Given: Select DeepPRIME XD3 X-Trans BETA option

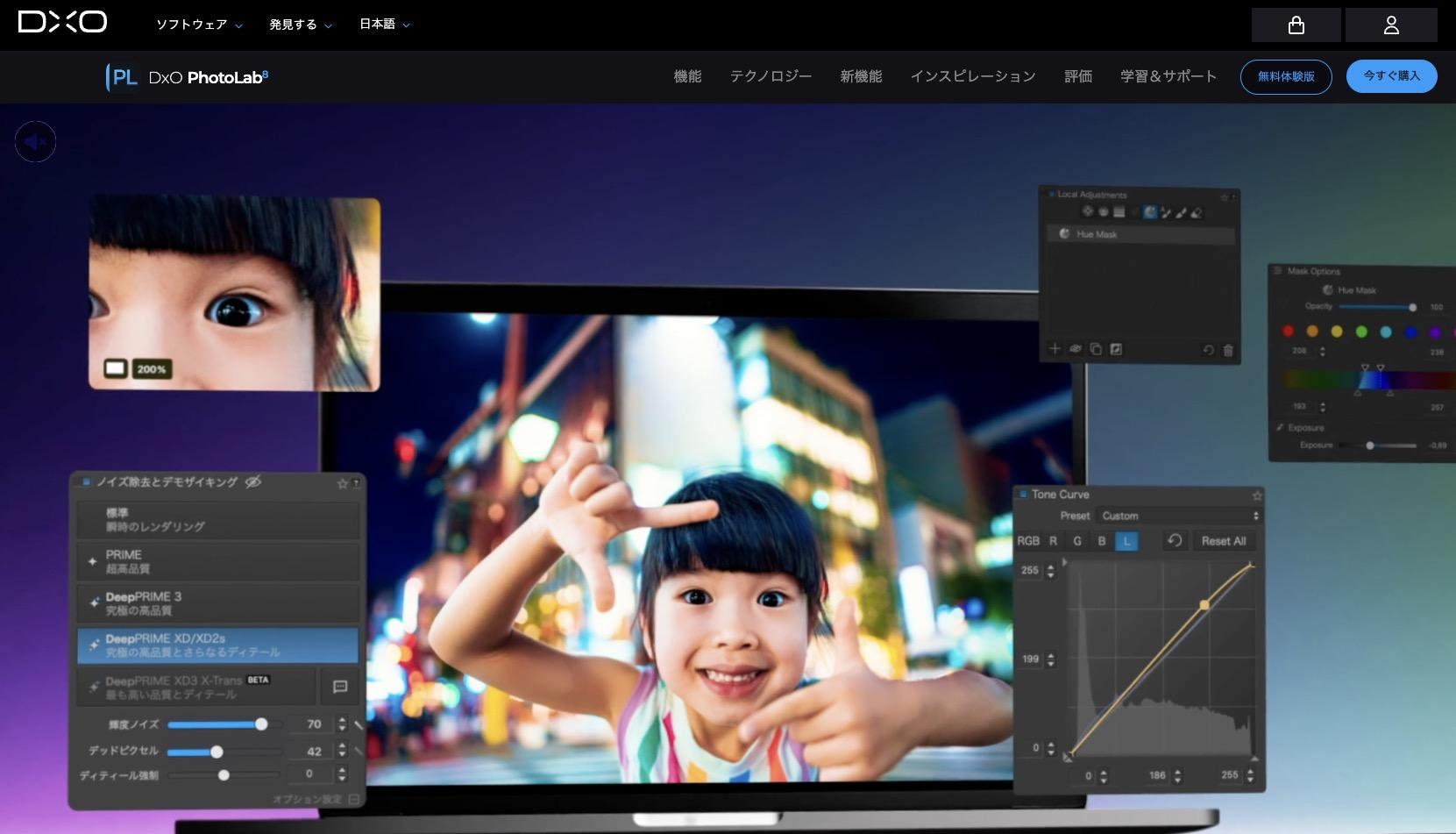Looking at the screenshot, I should click(196, 688).
